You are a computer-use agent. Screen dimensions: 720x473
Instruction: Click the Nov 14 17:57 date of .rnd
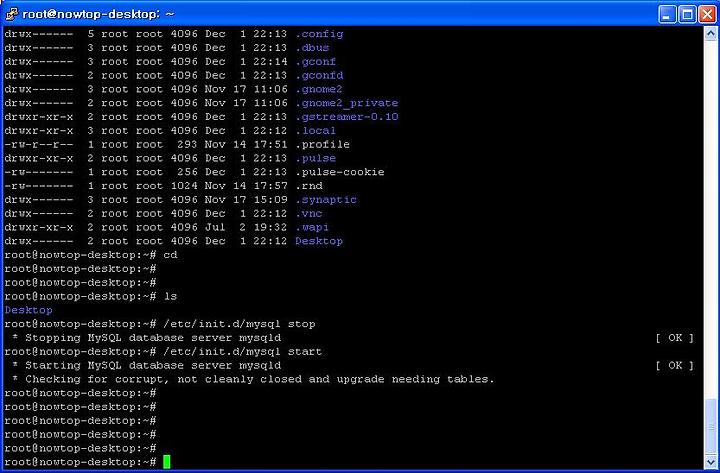coord(246,186)
